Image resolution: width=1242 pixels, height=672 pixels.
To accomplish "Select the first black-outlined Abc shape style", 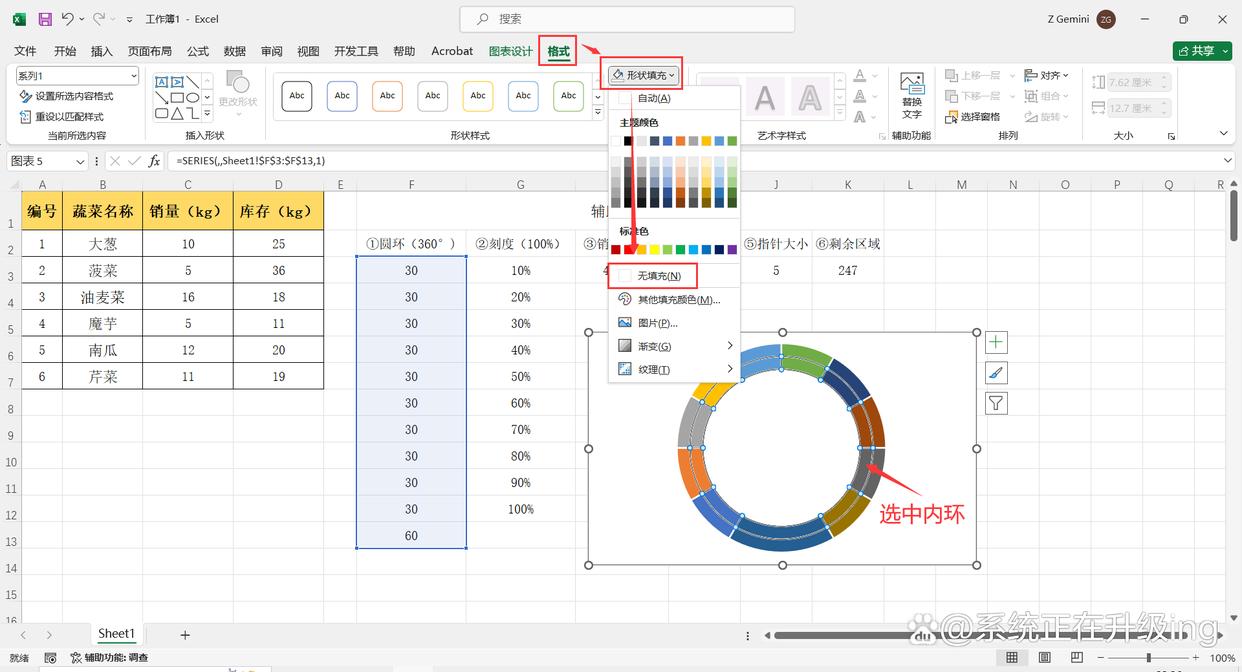I will point(297,96).
